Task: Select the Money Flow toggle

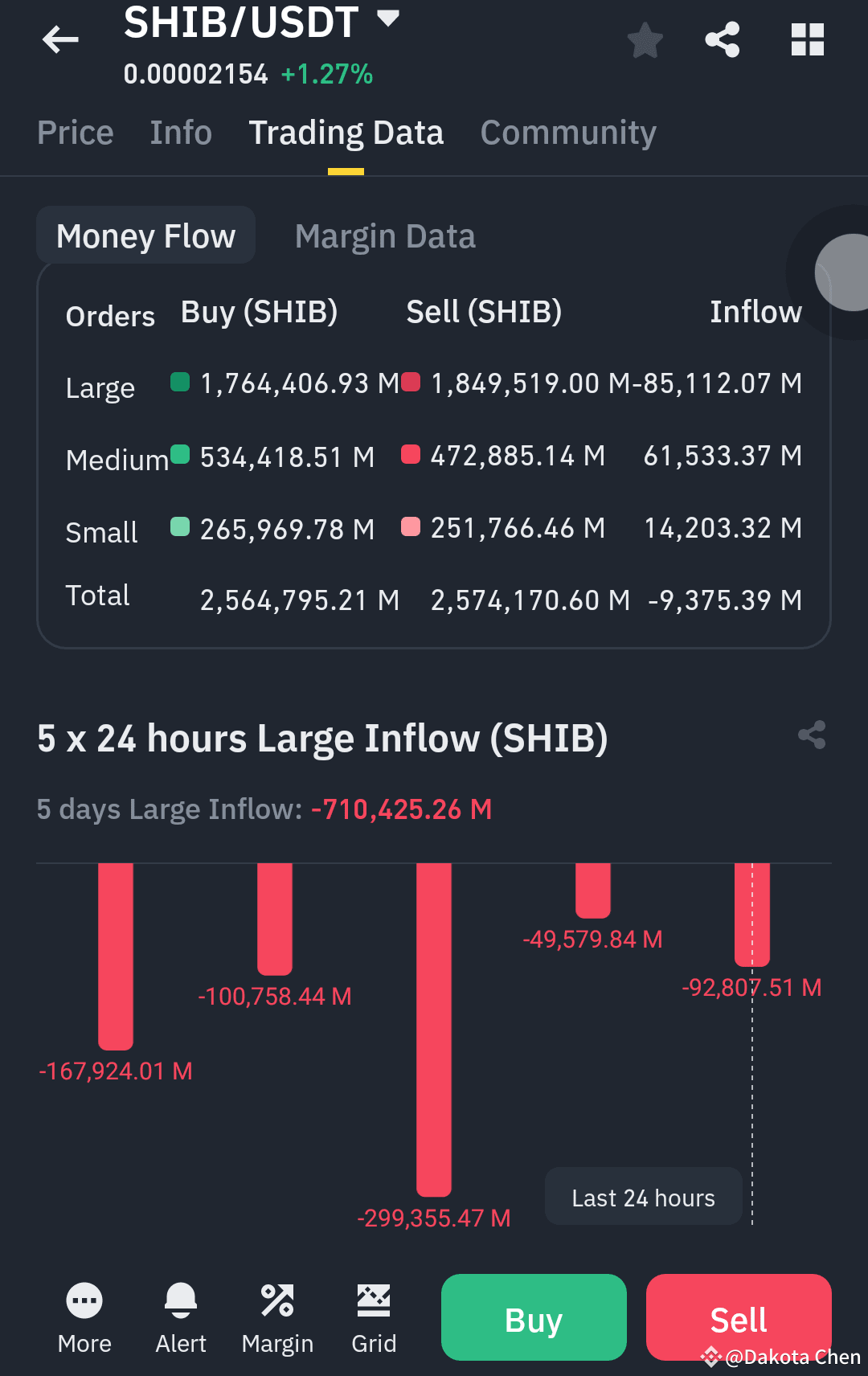Action: click(146, 235)
